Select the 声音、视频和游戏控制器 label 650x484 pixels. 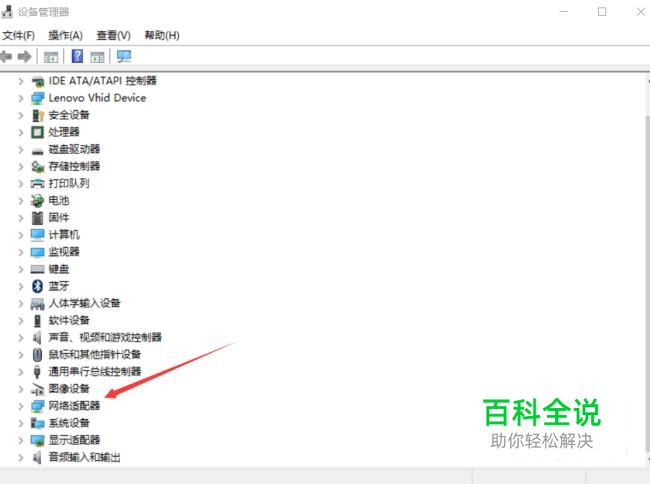[105, 337]
